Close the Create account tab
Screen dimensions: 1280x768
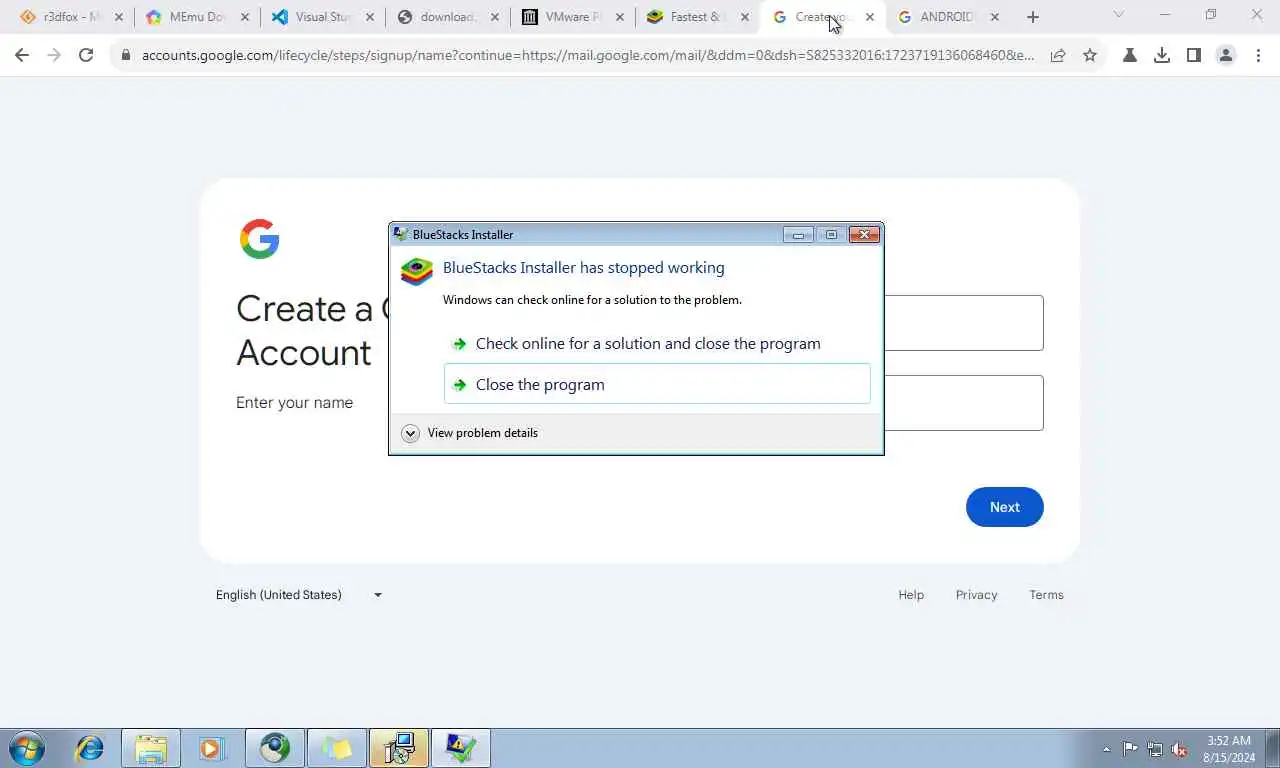point(869,17)
